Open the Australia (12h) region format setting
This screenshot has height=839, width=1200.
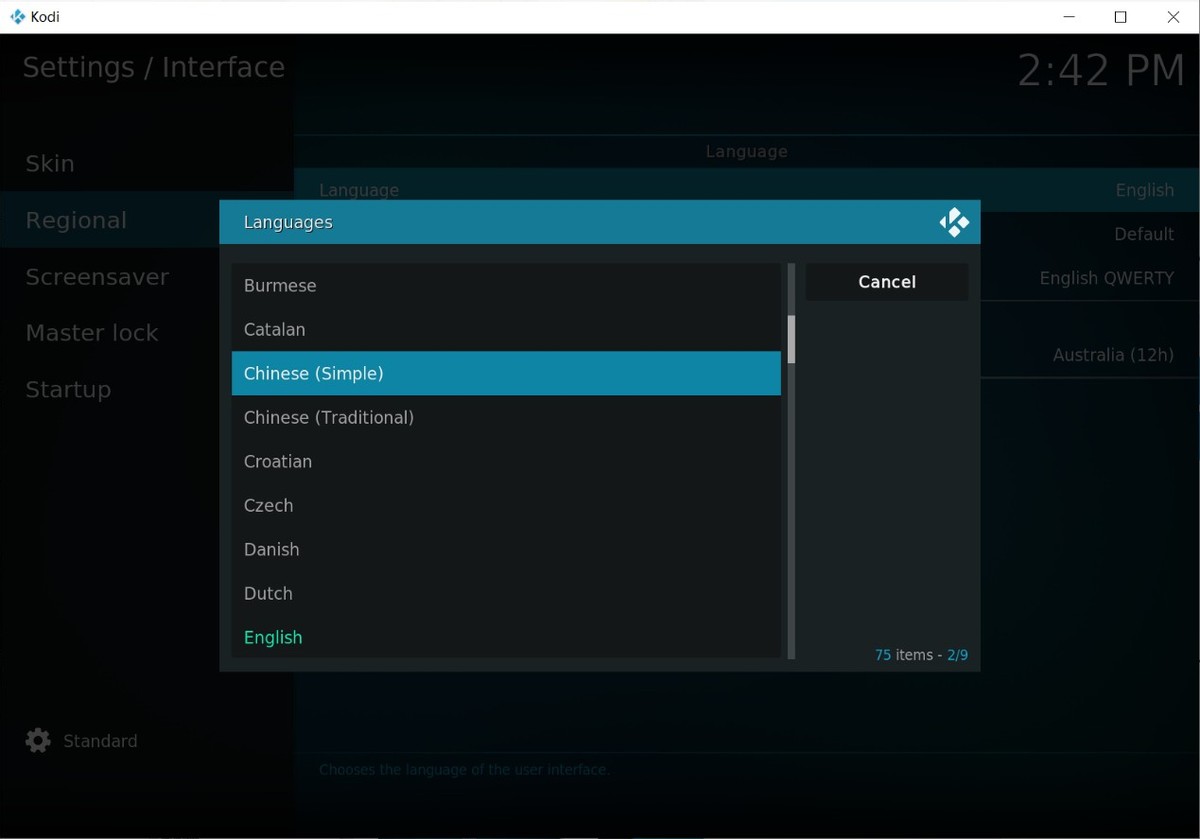click(x=1113, y=355)
